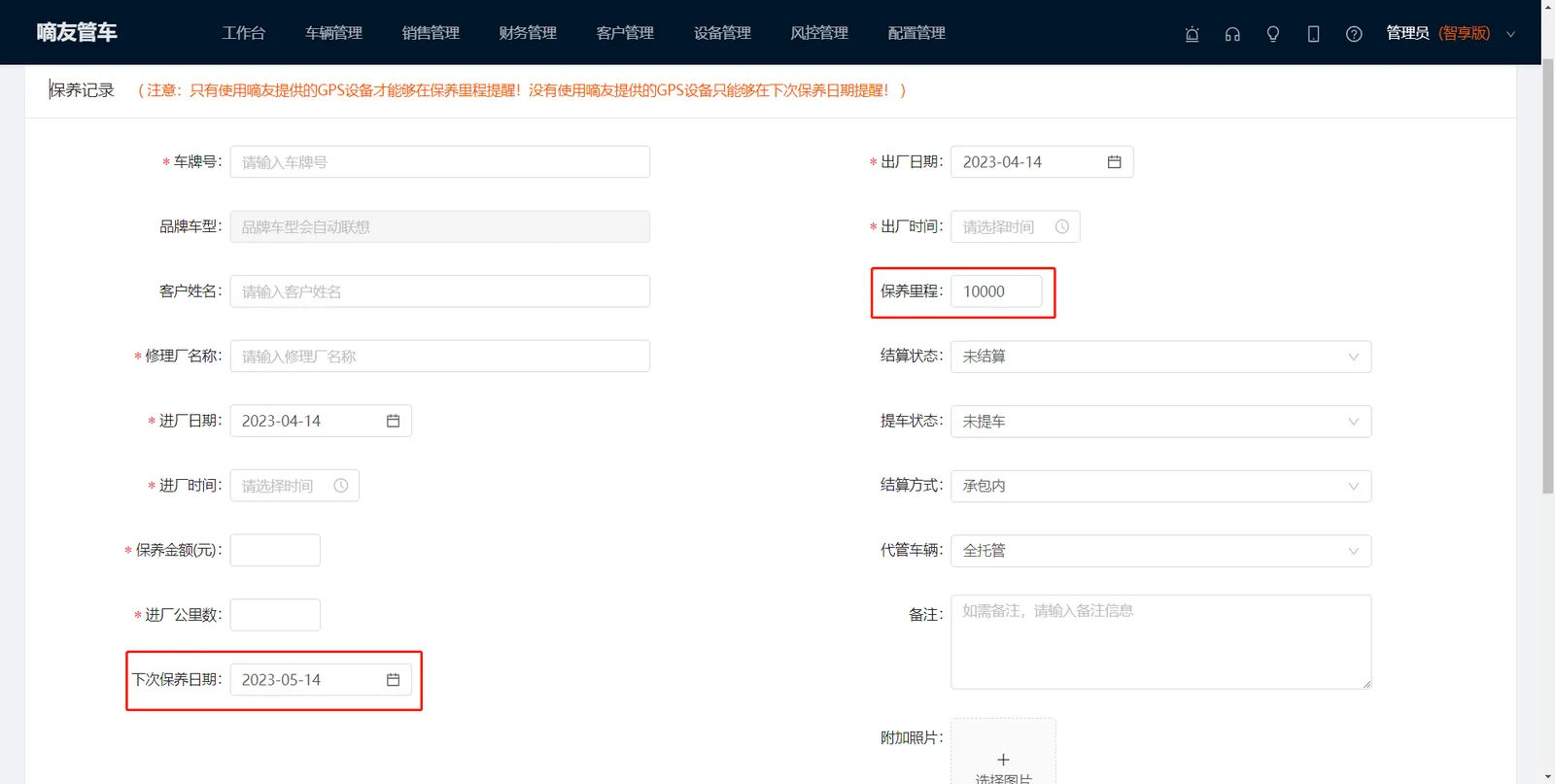
Task: Open the 客户管理 menu
Action: tap(625, 33)
